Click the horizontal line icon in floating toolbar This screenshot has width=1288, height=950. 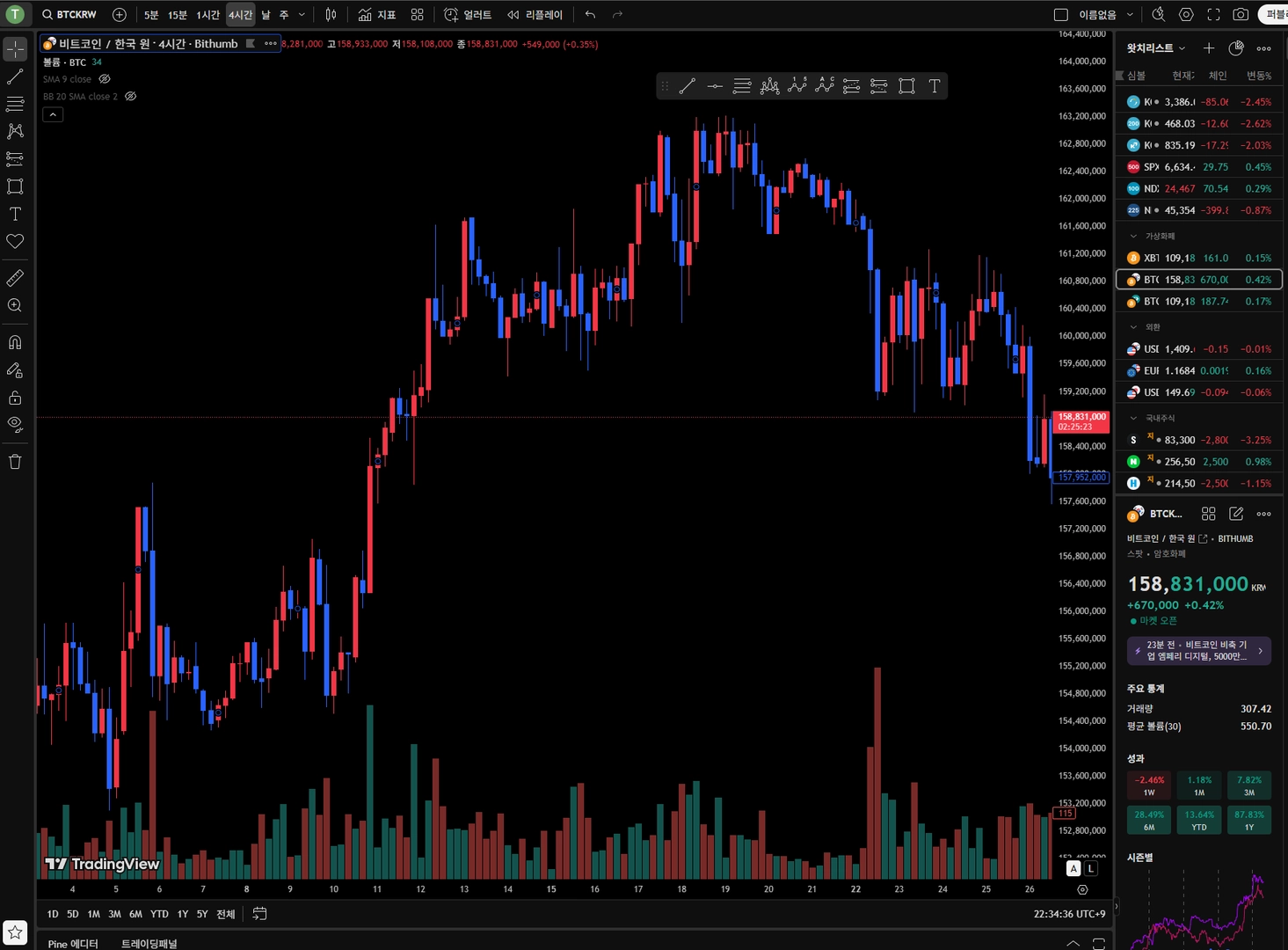pyautogui.click(x=715, y=86)
